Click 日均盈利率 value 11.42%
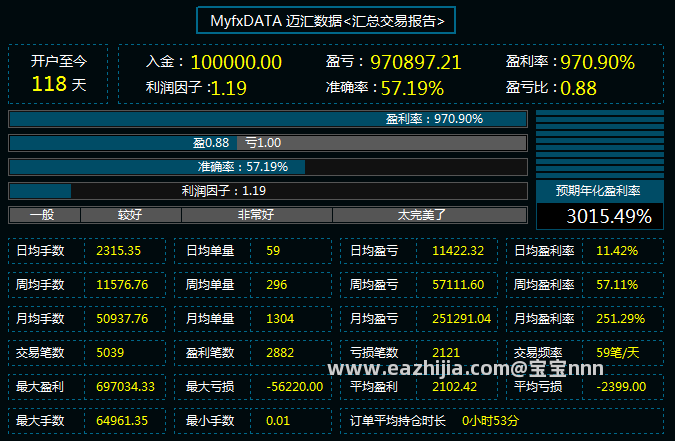The image size is (675, 441). tap(617, 251)
